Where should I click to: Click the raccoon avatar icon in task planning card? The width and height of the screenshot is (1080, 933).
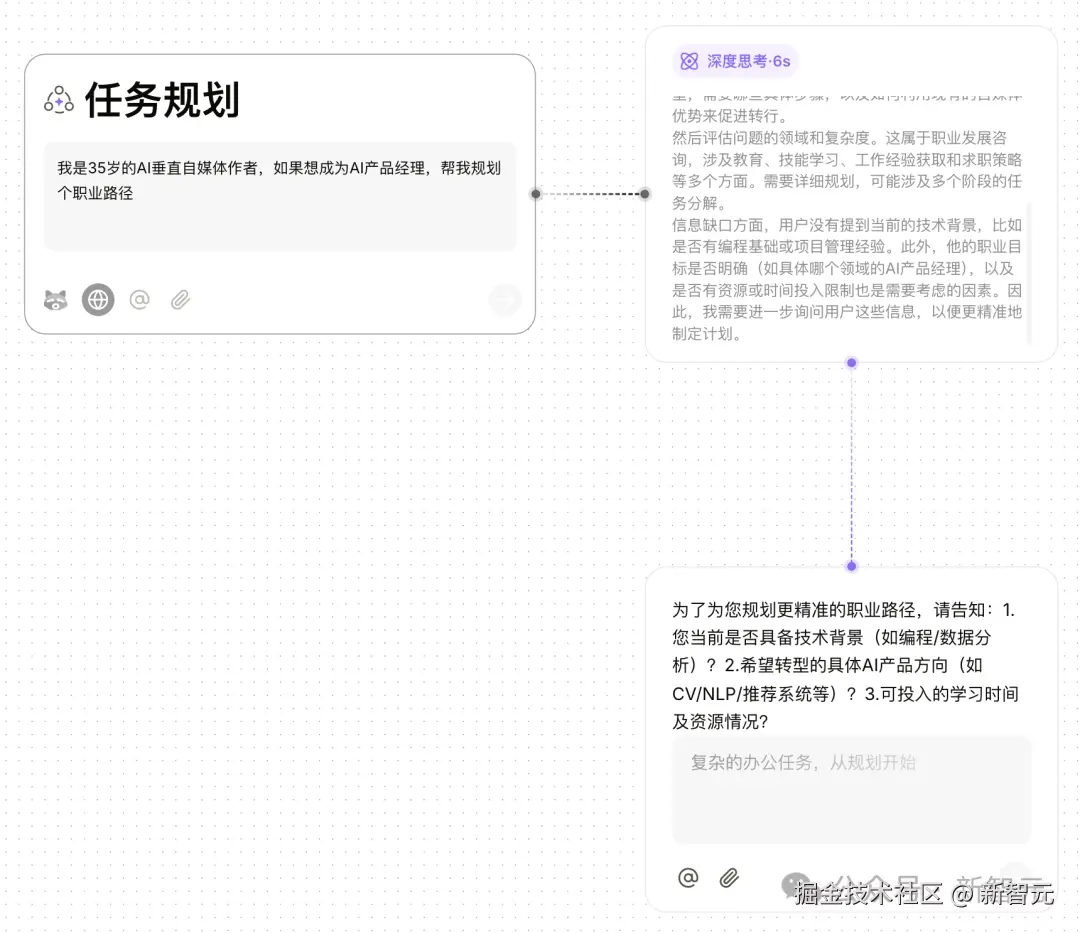tap(56, 300)
